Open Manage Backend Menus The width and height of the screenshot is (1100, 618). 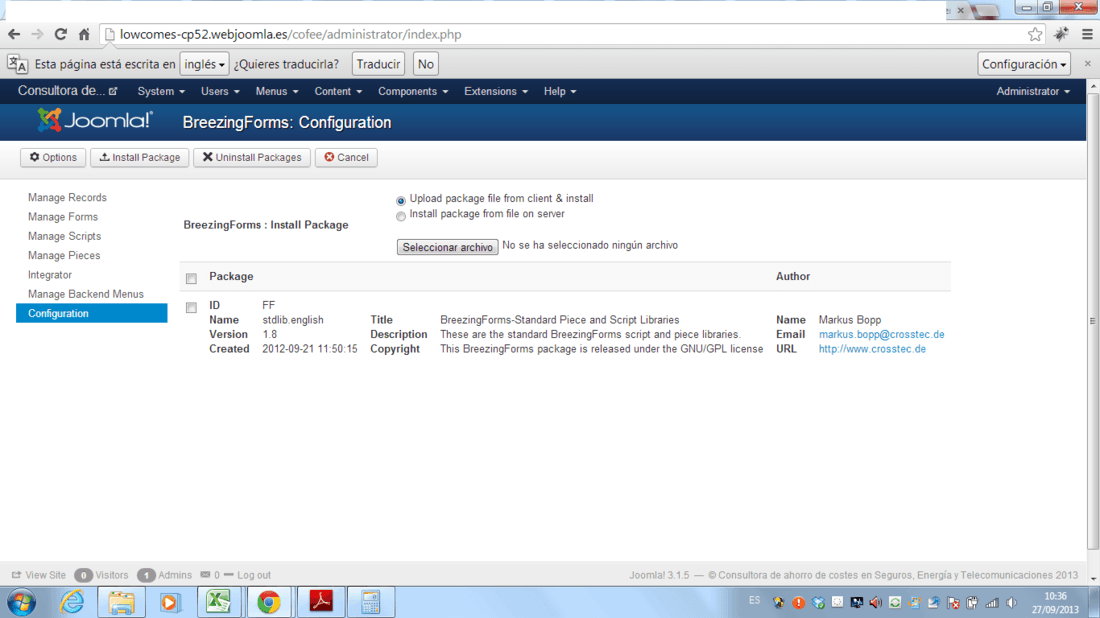(86, 294)
